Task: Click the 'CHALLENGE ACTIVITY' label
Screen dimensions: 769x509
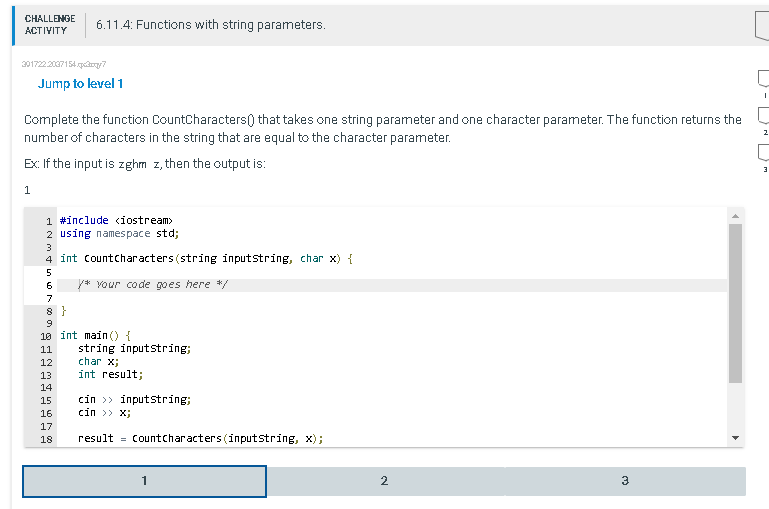Action: coord(50,25)
